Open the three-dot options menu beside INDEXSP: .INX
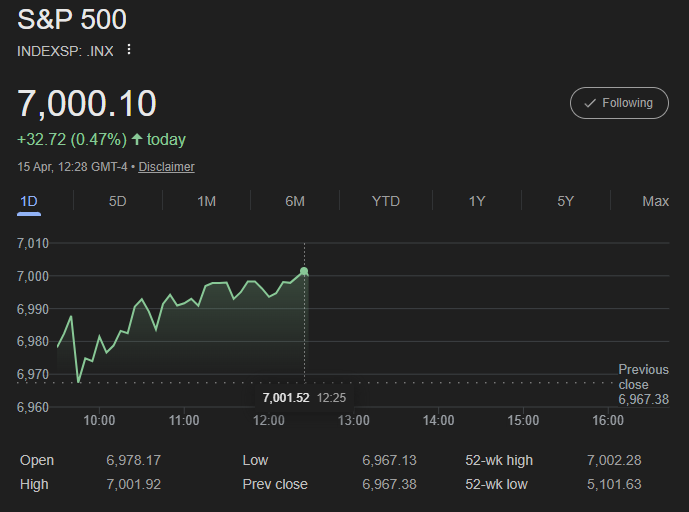 [x=129, y=50]
